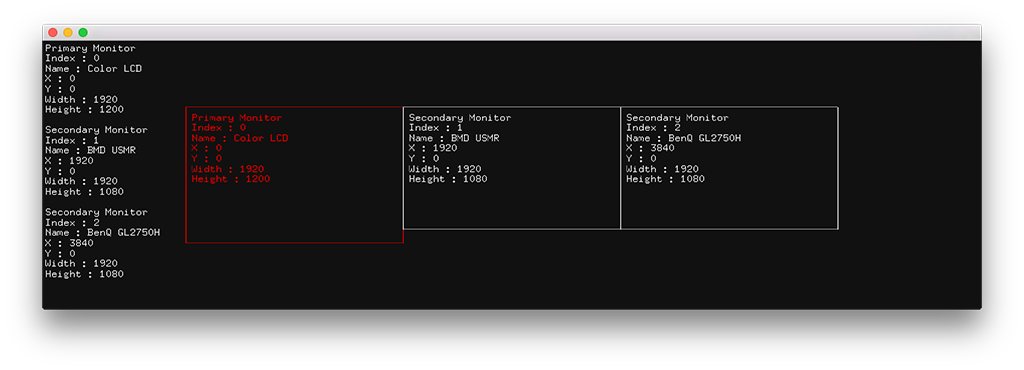
Task: Click the white BMD USMR monitor rectangle
Action: click(x=512, y=168)
